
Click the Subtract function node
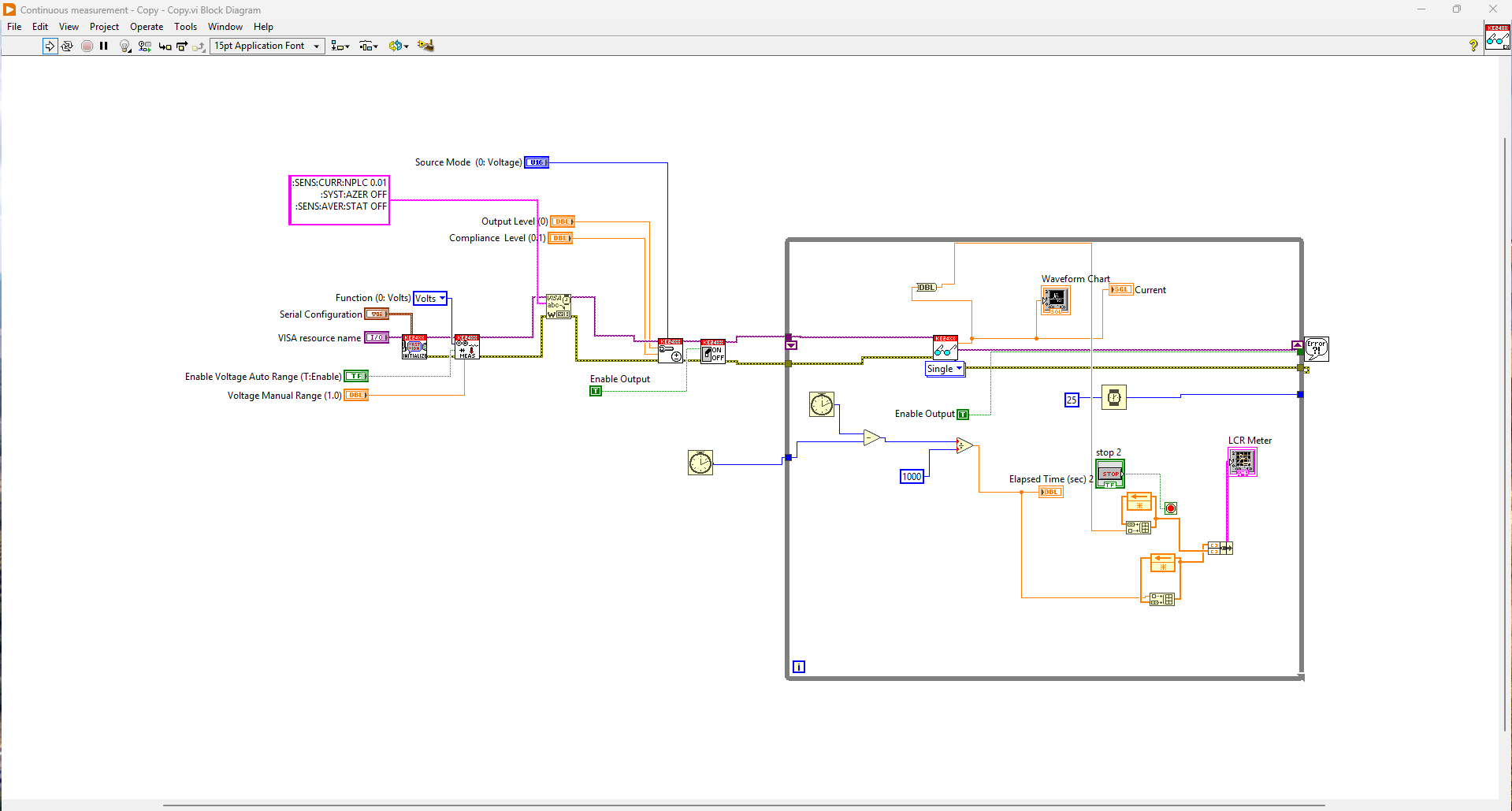tap(871, 437)
